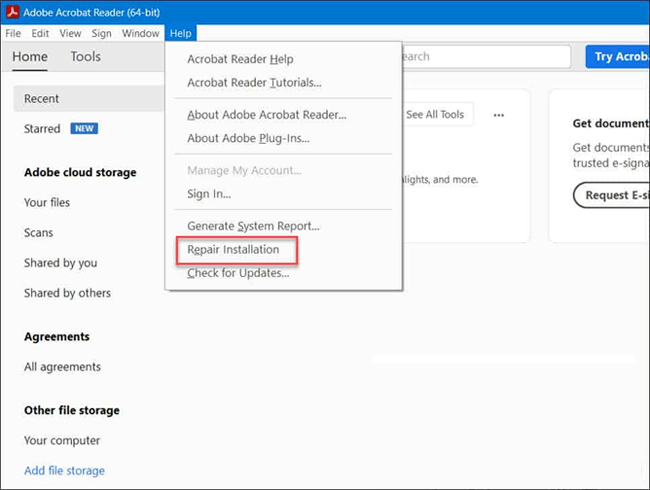Select Repair Installation from Help menu
Image resolution: width=650 pixels, height=490 pixels.
pos(233,250)
